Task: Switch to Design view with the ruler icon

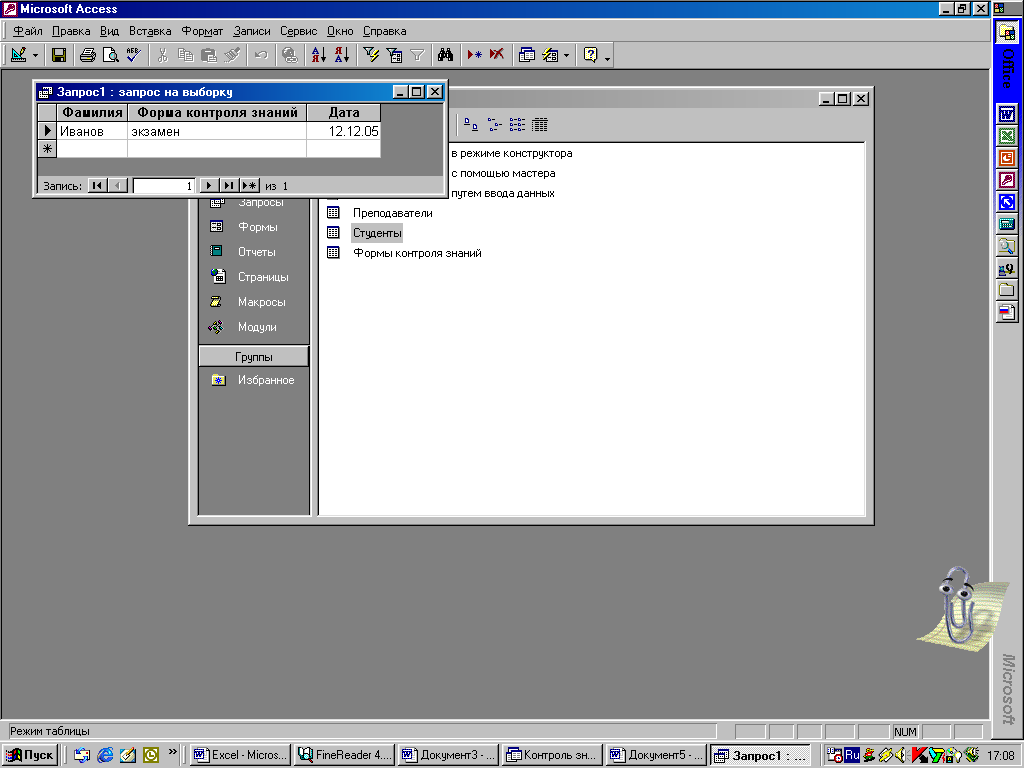Action: (18, 56)
